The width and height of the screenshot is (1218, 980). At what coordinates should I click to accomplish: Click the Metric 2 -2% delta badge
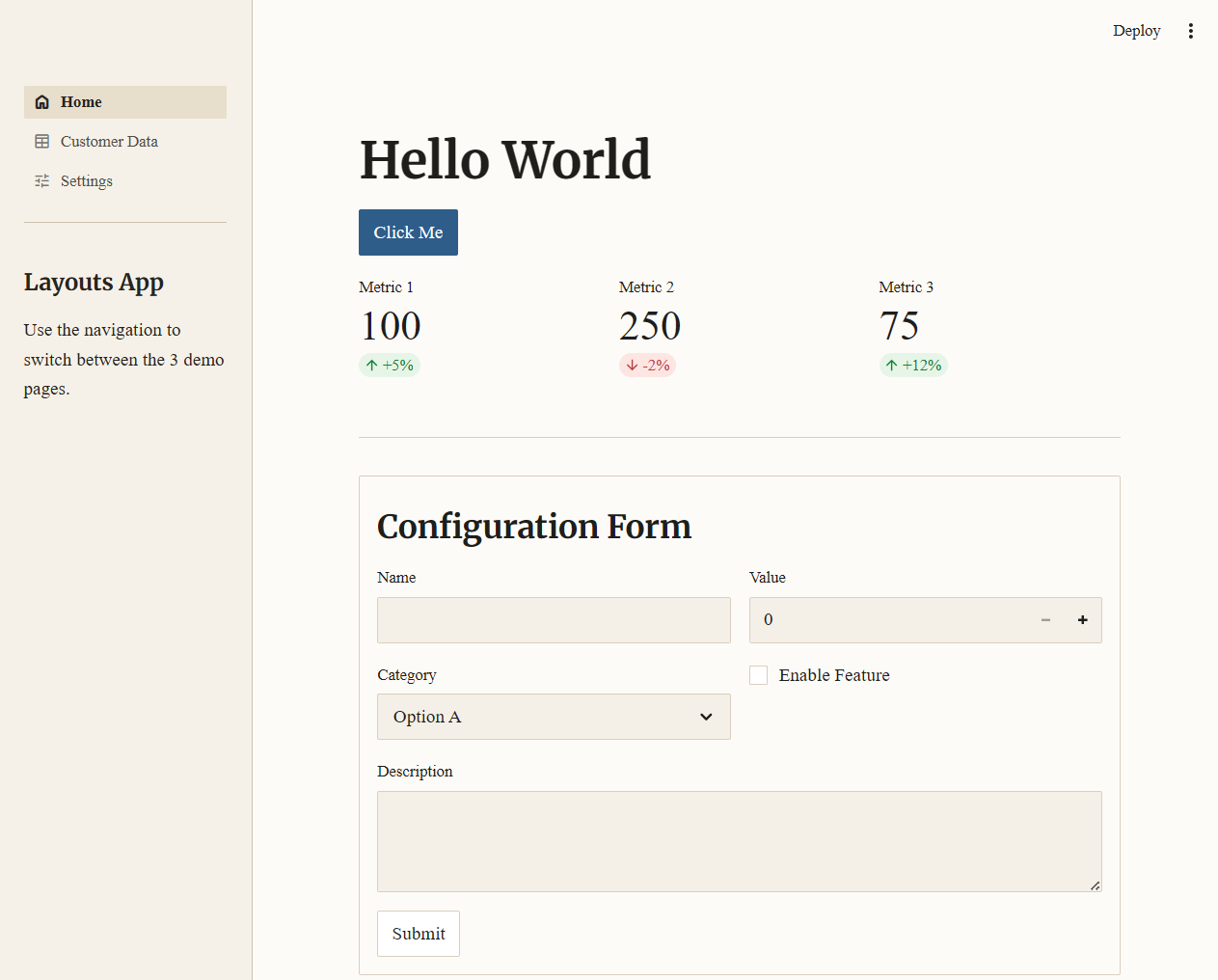pos(647,366)
